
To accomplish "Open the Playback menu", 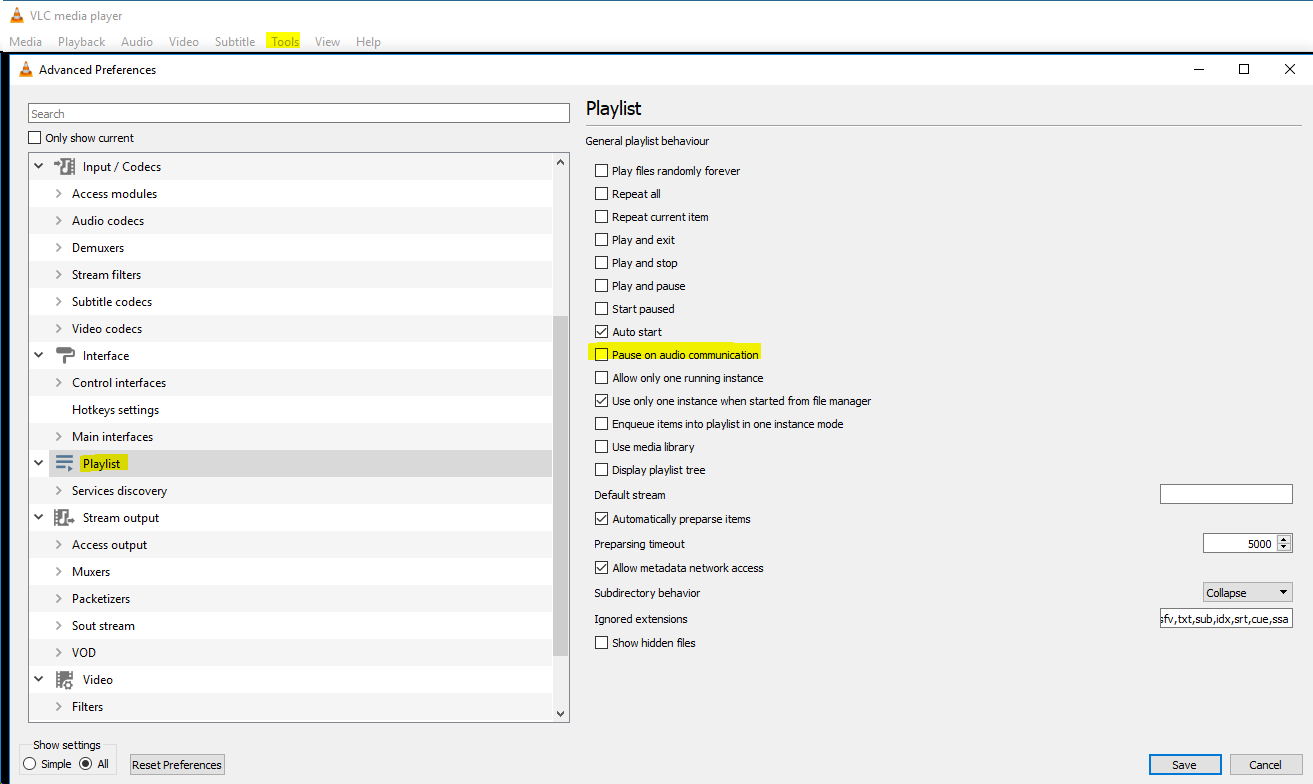I will [81, 42].
